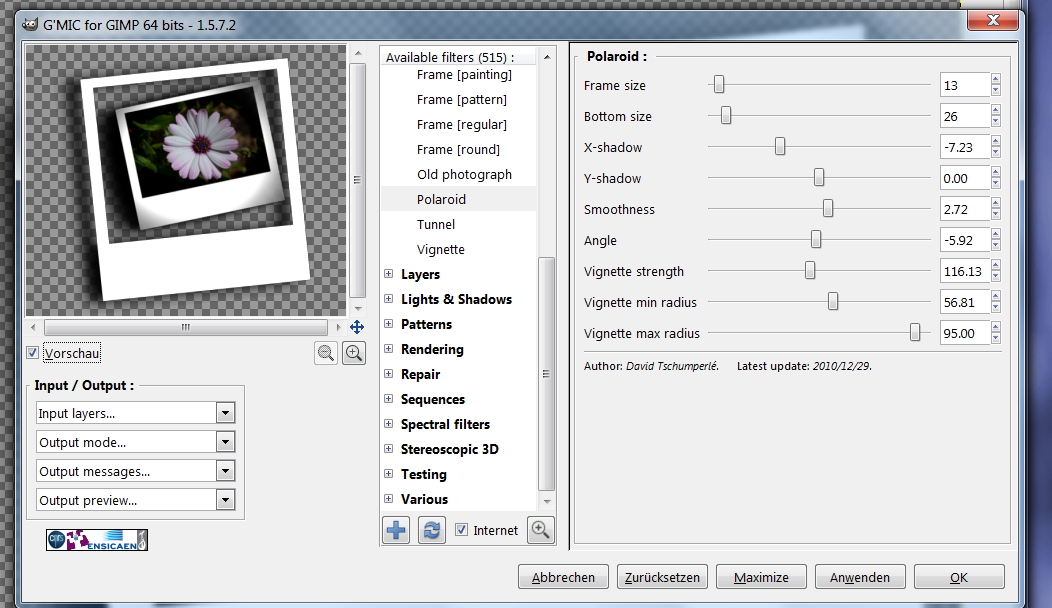Toggle the Internet checkbox
This screenshot has height=608, width=1052.
[462, 529]
